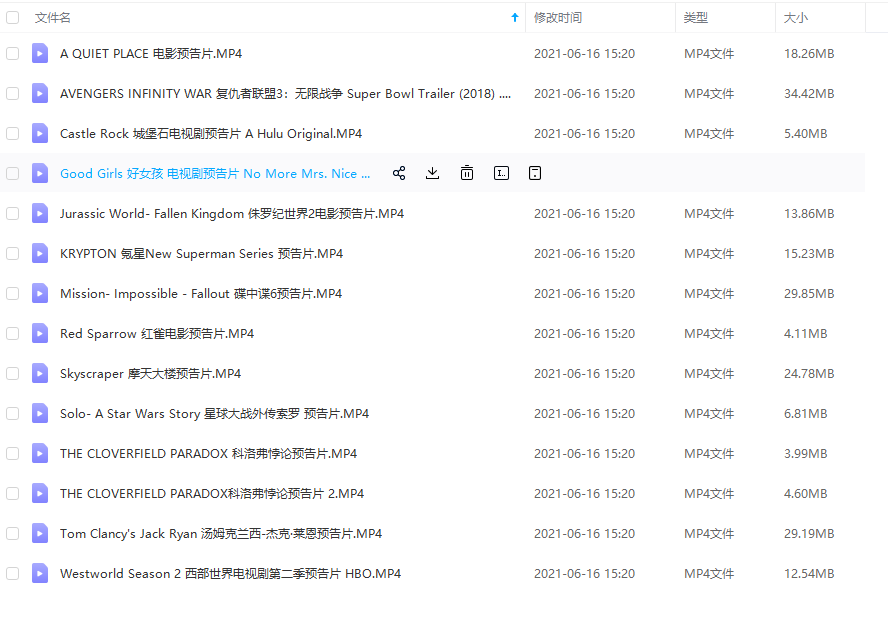Click the trash icon to delete Good Girls
Image resolution: width=888 pixels, height=617 pixels.
[x=467, y=173]
